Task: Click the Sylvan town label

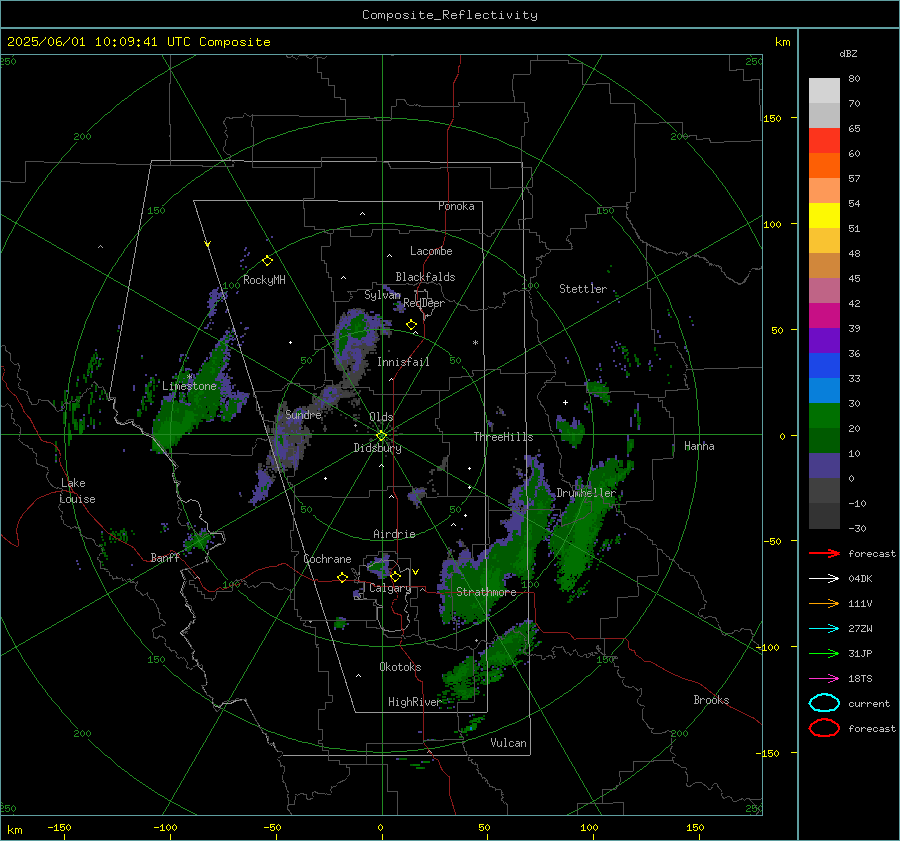Action: pyautogui.click(x=382, y=295)
